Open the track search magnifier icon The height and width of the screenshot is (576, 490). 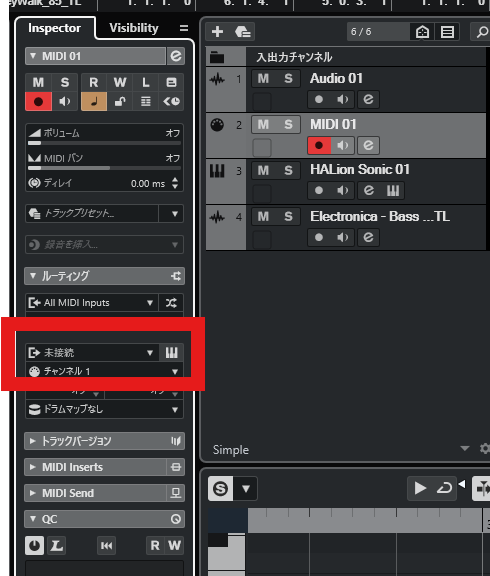coord(481,32)
